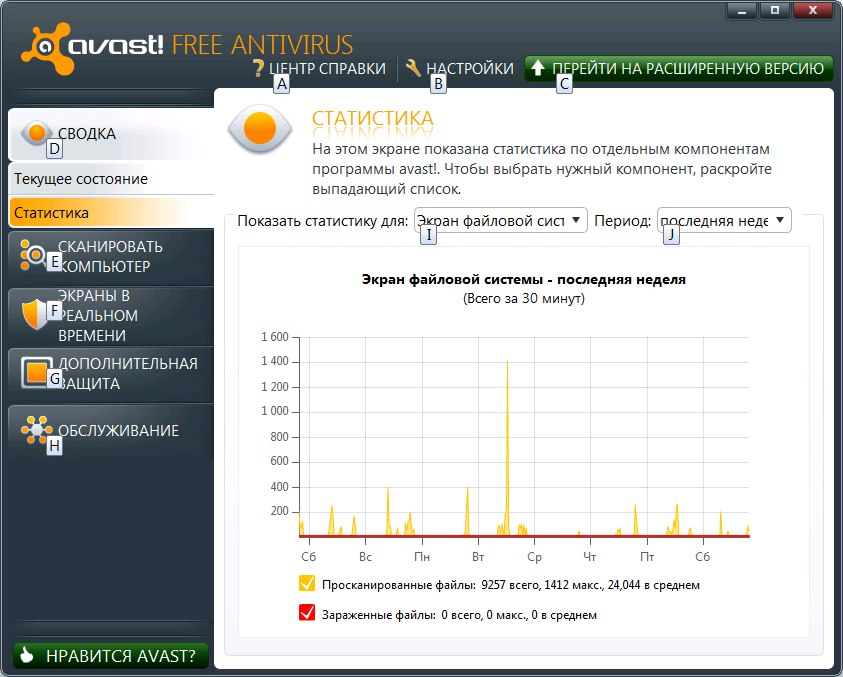
Task: Click the Пн axis label
Action: (422, 557)
